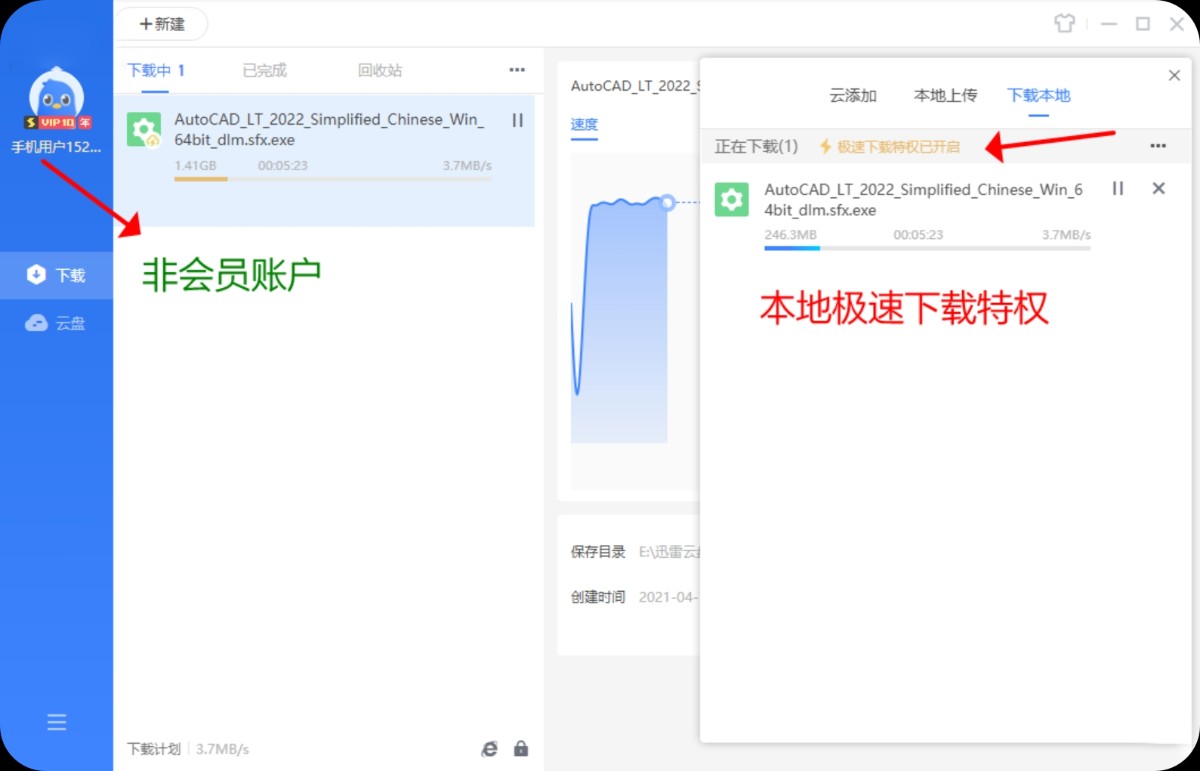The height and width of the screenshot is (771, 1200).
Task: Open the skin theme shirt icon
Action: (x=1064, y=23)
